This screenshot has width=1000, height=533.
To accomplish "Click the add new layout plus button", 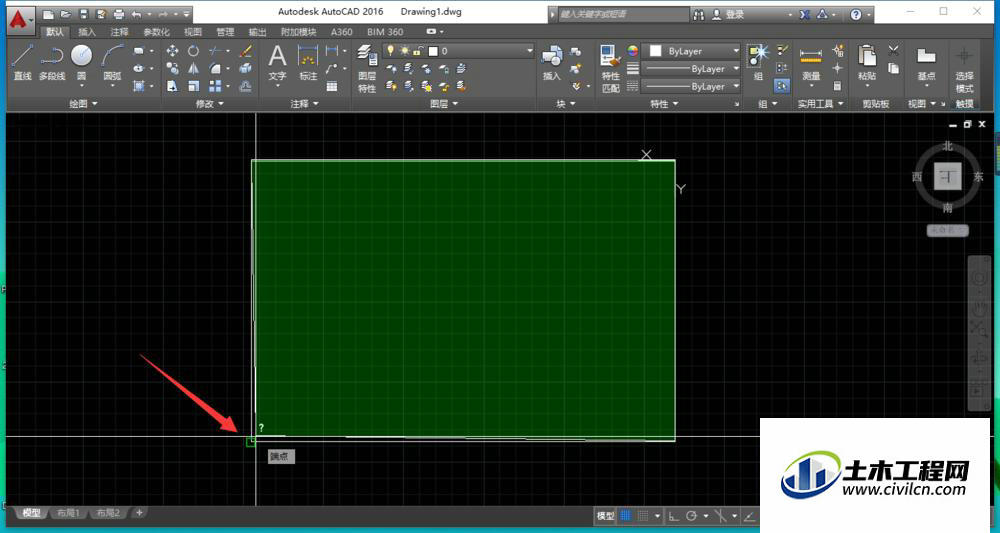I will (x=139, y=512).
